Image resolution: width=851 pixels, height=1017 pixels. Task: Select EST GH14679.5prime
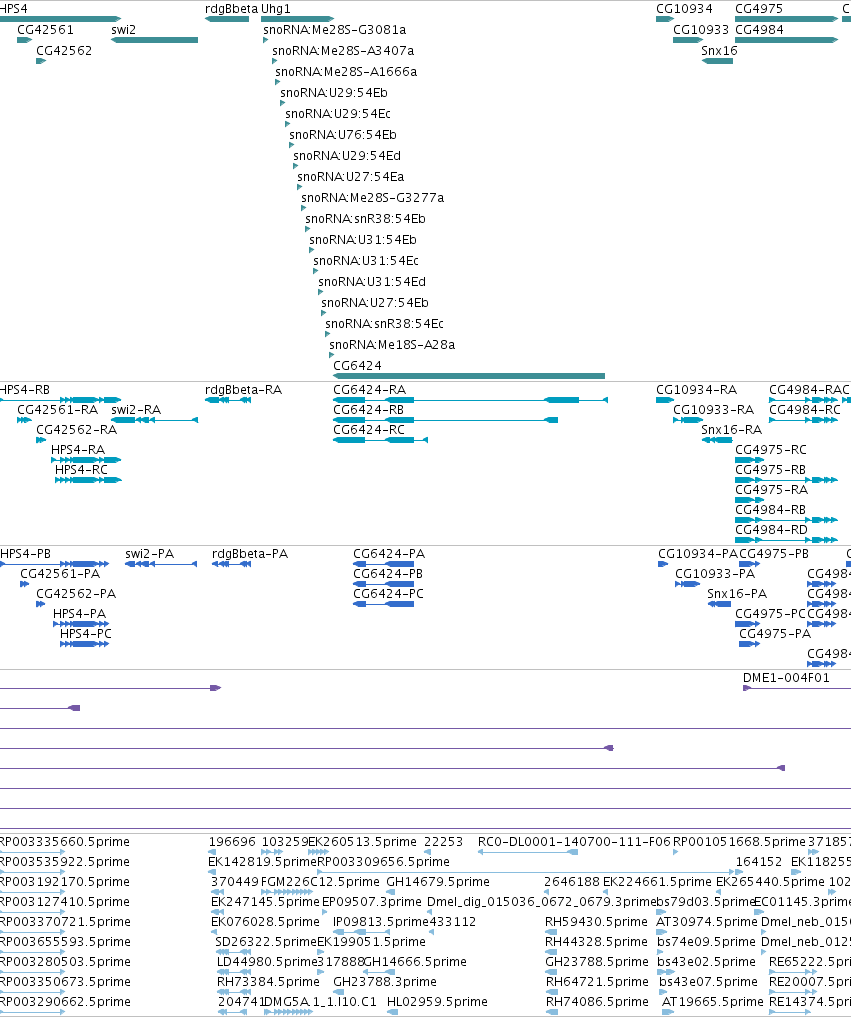[x=438, y=882]
